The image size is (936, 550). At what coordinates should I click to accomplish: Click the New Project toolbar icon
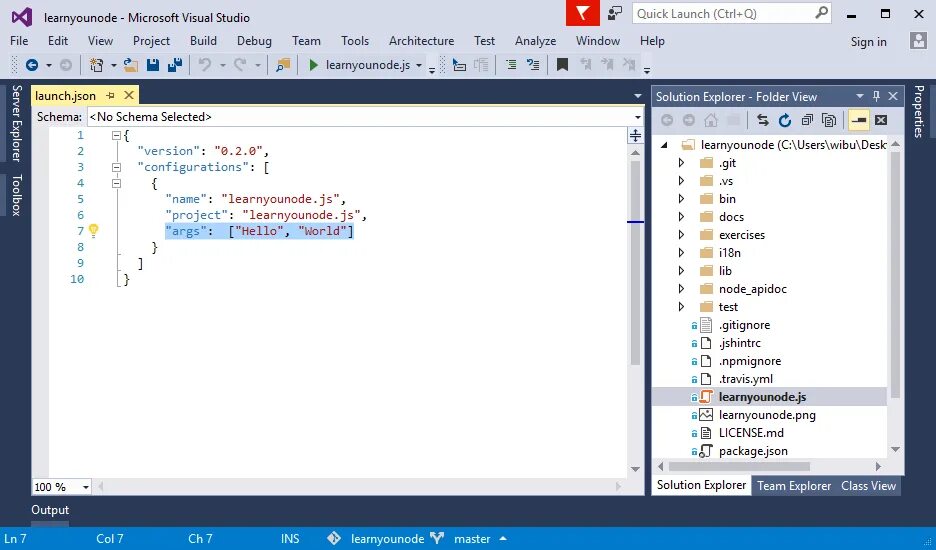coord(96,65)
